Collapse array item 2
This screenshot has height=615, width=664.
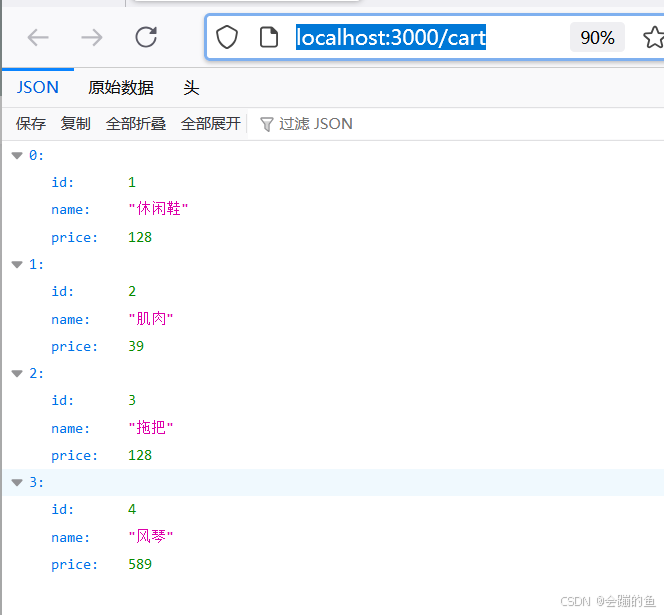click(17, 374)
